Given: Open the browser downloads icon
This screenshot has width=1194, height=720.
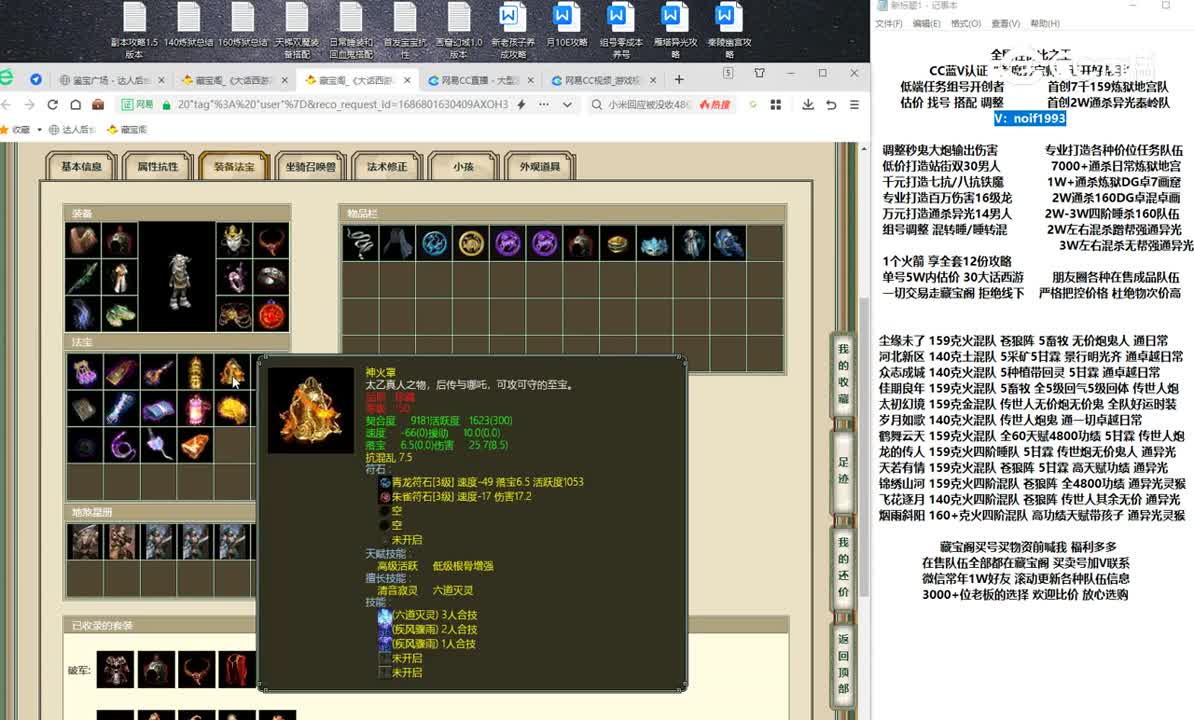Looking at the screenshot, I should click(808, 104).
